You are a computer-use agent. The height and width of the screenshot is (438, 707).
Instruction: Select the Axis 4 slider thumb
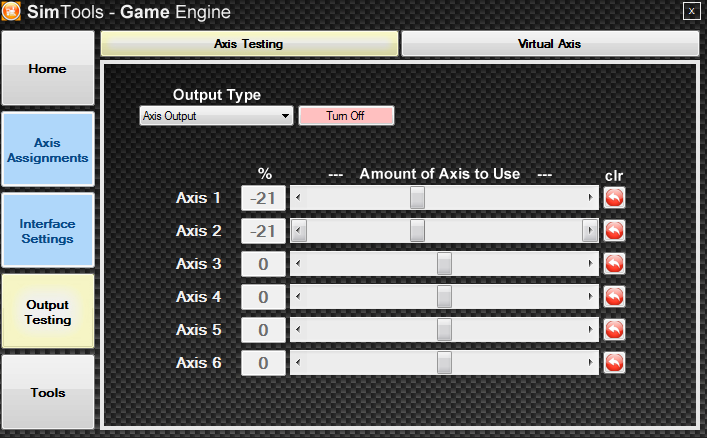444,296
